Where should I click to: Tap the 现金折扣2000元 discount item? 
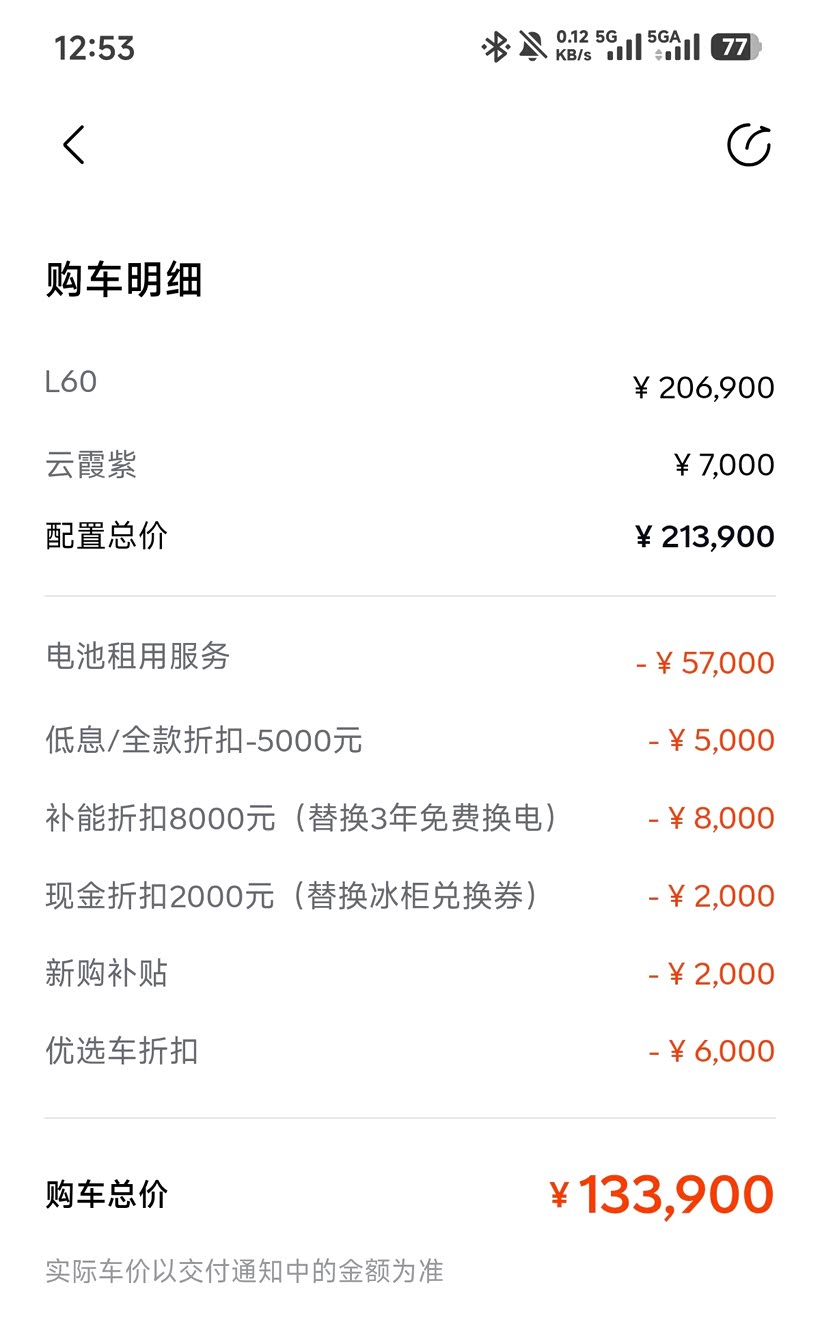(x=292, y=896)
